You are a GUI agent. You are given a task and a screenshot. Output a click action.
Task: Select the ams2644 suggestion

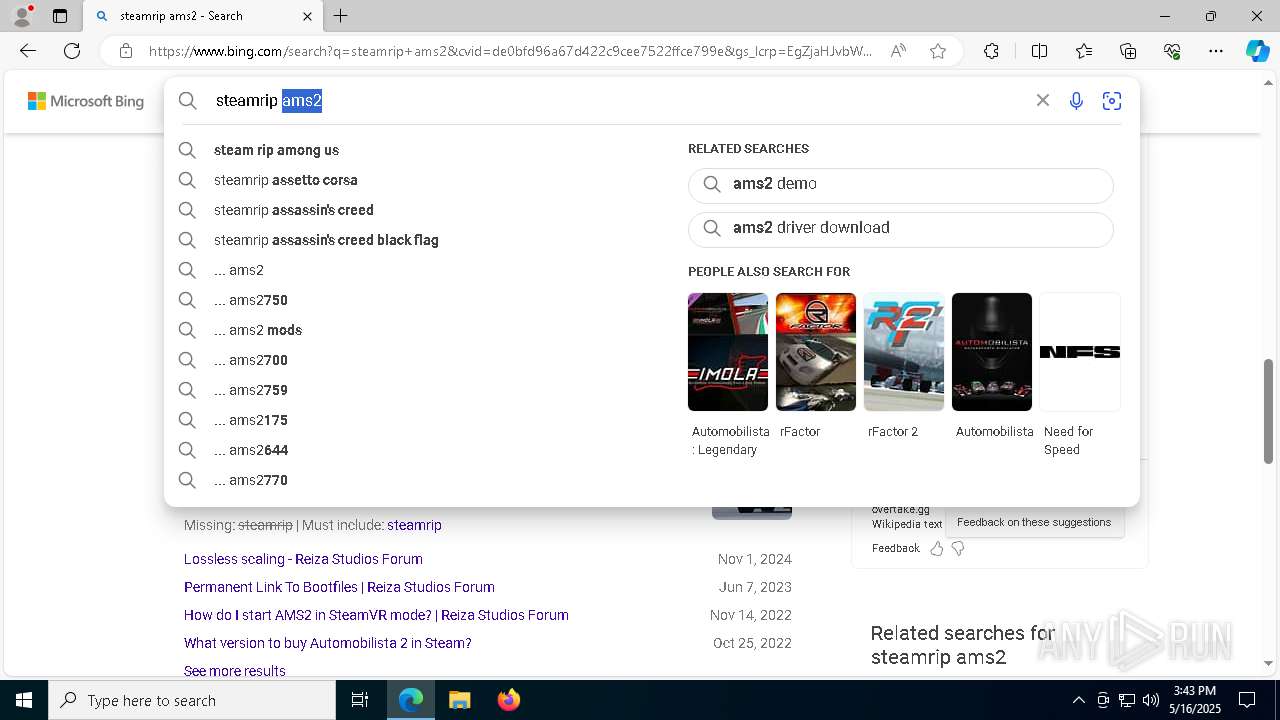(251, 450)
